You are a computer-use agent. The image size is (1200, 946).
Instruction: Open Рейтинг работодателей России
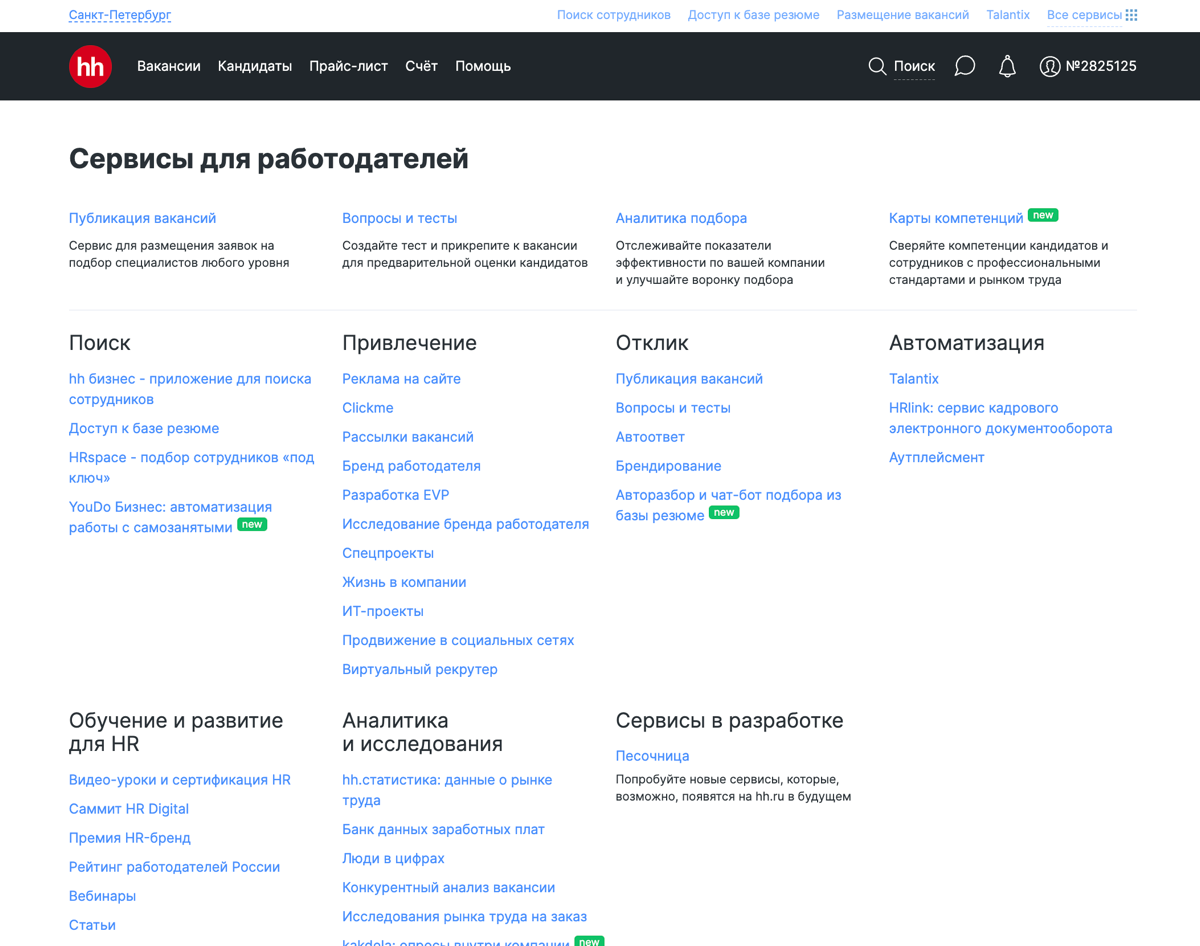(174, 867)
